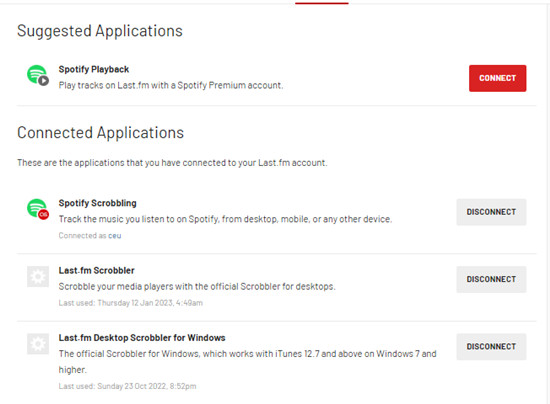This screenshot has height=404, width=550.
Task: Click the Spotify Playback app icon
Action: tap(38, 75)
